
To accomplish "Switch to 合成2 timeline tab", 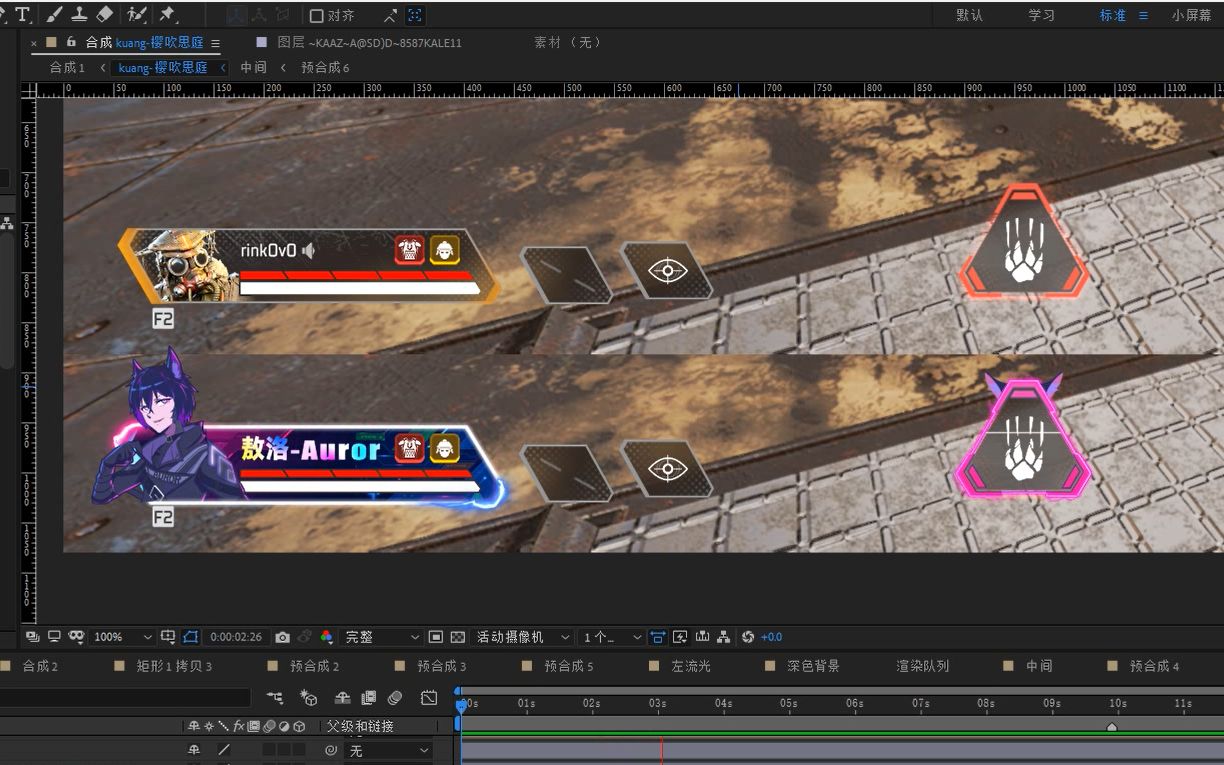I will [x=40, y=666].
